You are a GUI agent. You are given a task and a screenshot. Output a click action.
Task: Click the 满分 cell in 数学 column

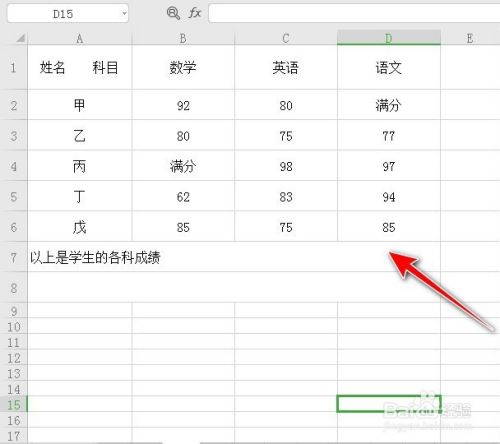183,166
